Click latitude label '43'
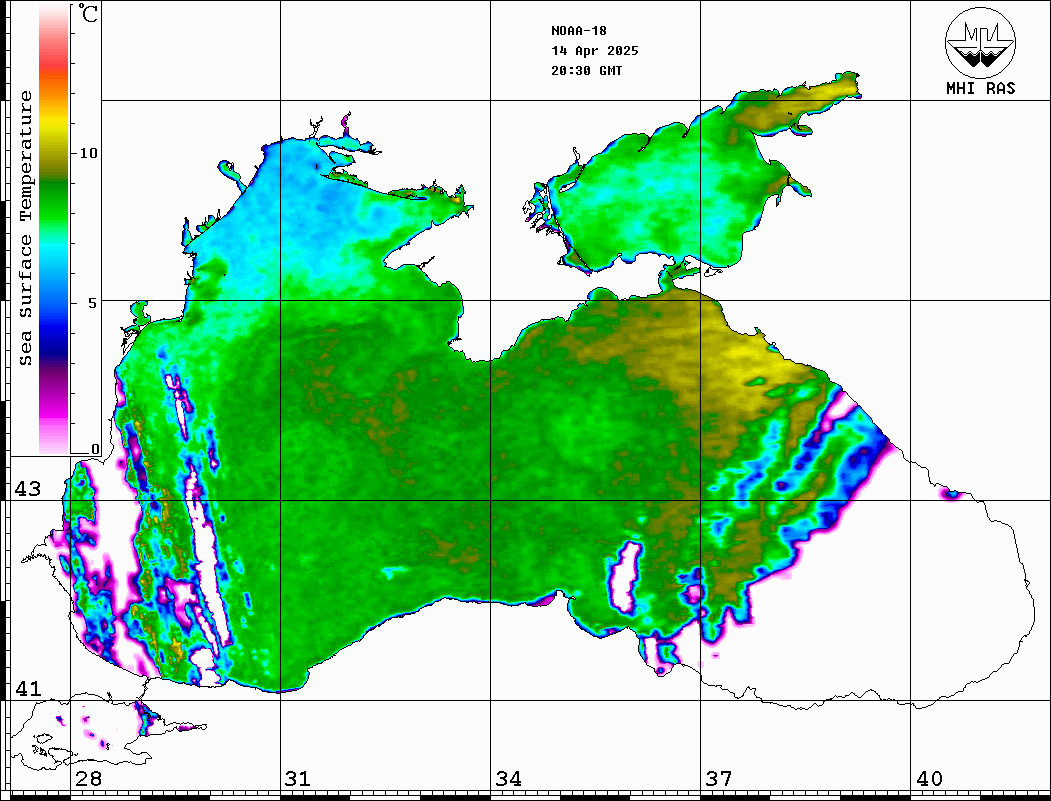The width and height of the screenshot is (1051, 801). click(x=28, y=489)
